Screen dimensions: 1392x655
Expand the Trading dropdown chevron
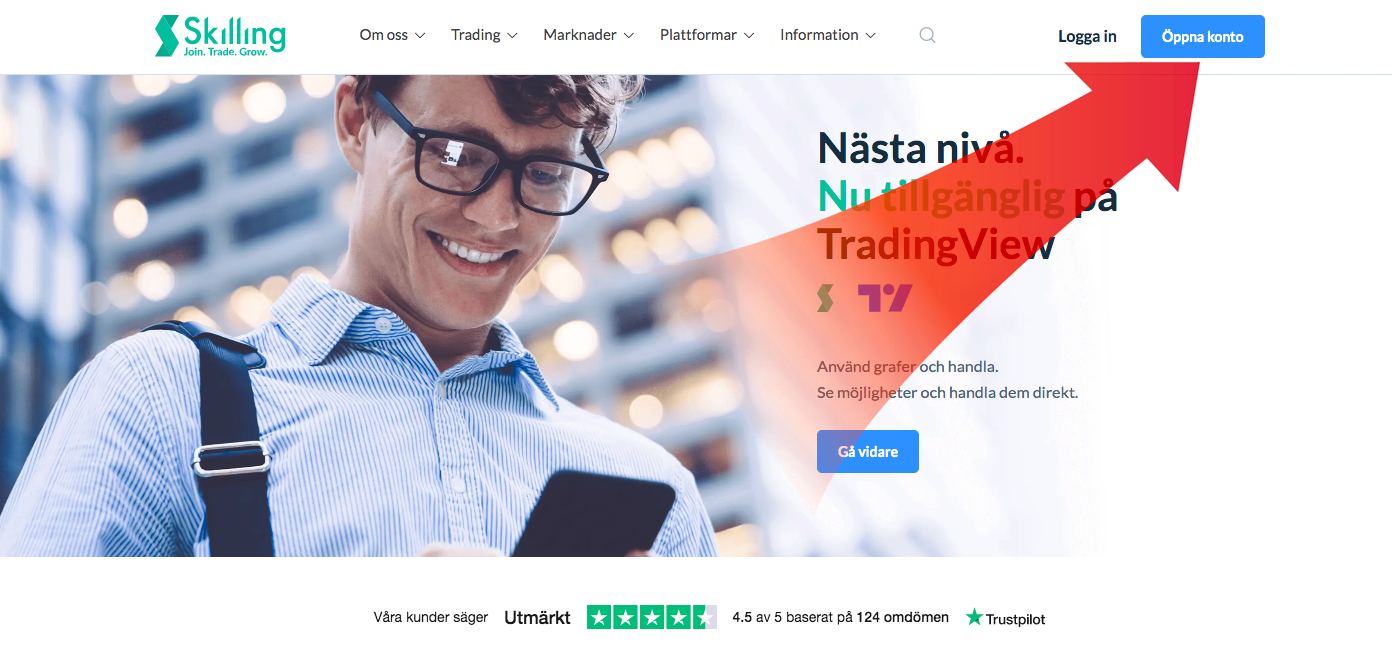[512, 36]
